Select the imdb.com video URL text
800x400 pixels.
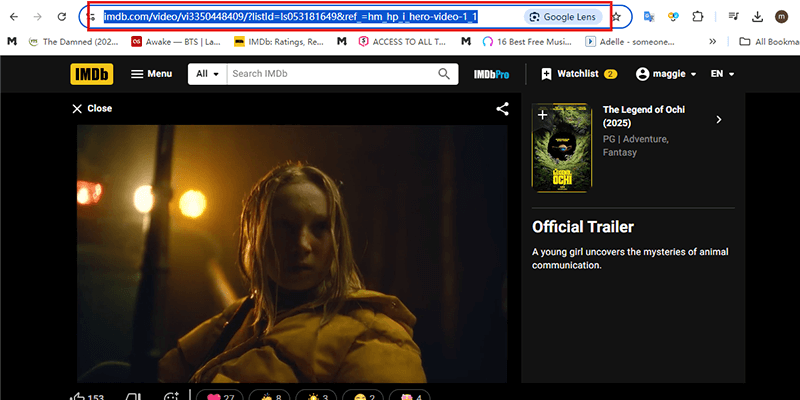point(290,17)
